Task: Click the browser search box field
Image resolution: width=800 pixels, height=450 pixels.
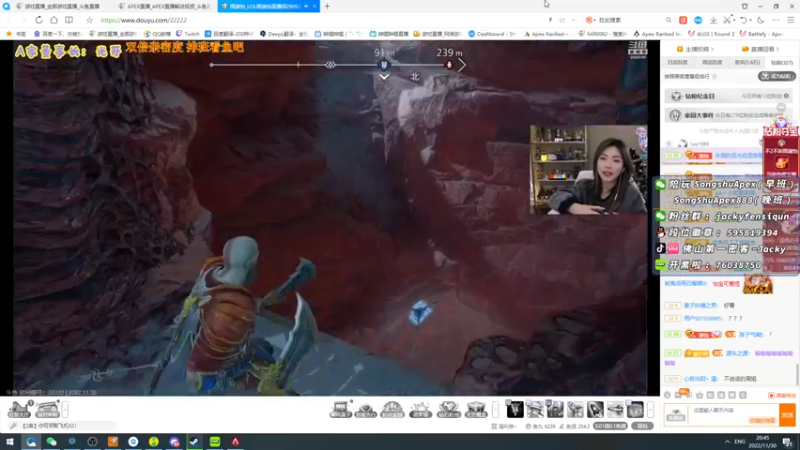Action: (630, 20)
